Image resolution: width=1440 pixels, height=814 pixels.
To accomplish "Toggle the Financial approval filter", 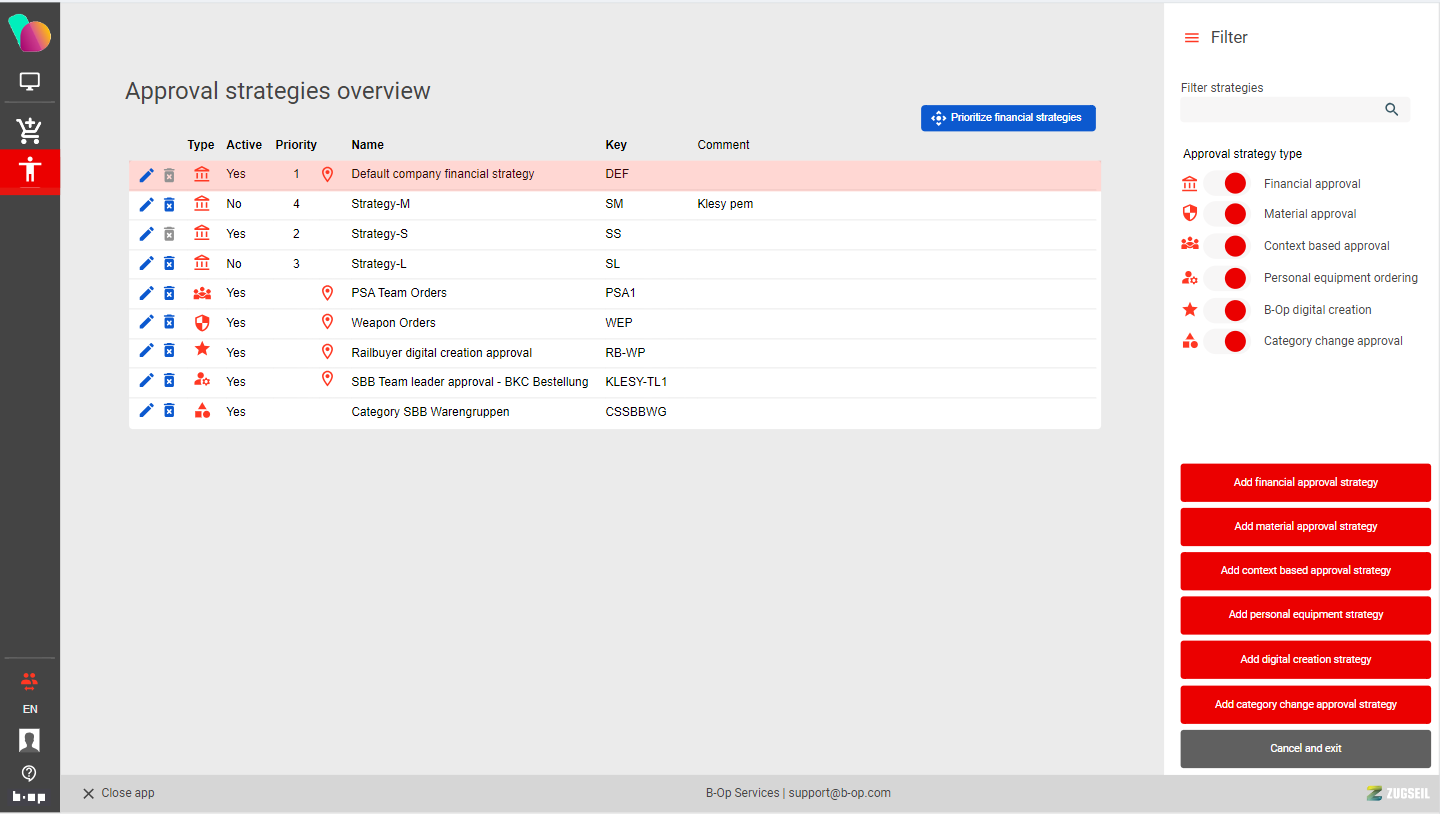I will point(1226,184).
